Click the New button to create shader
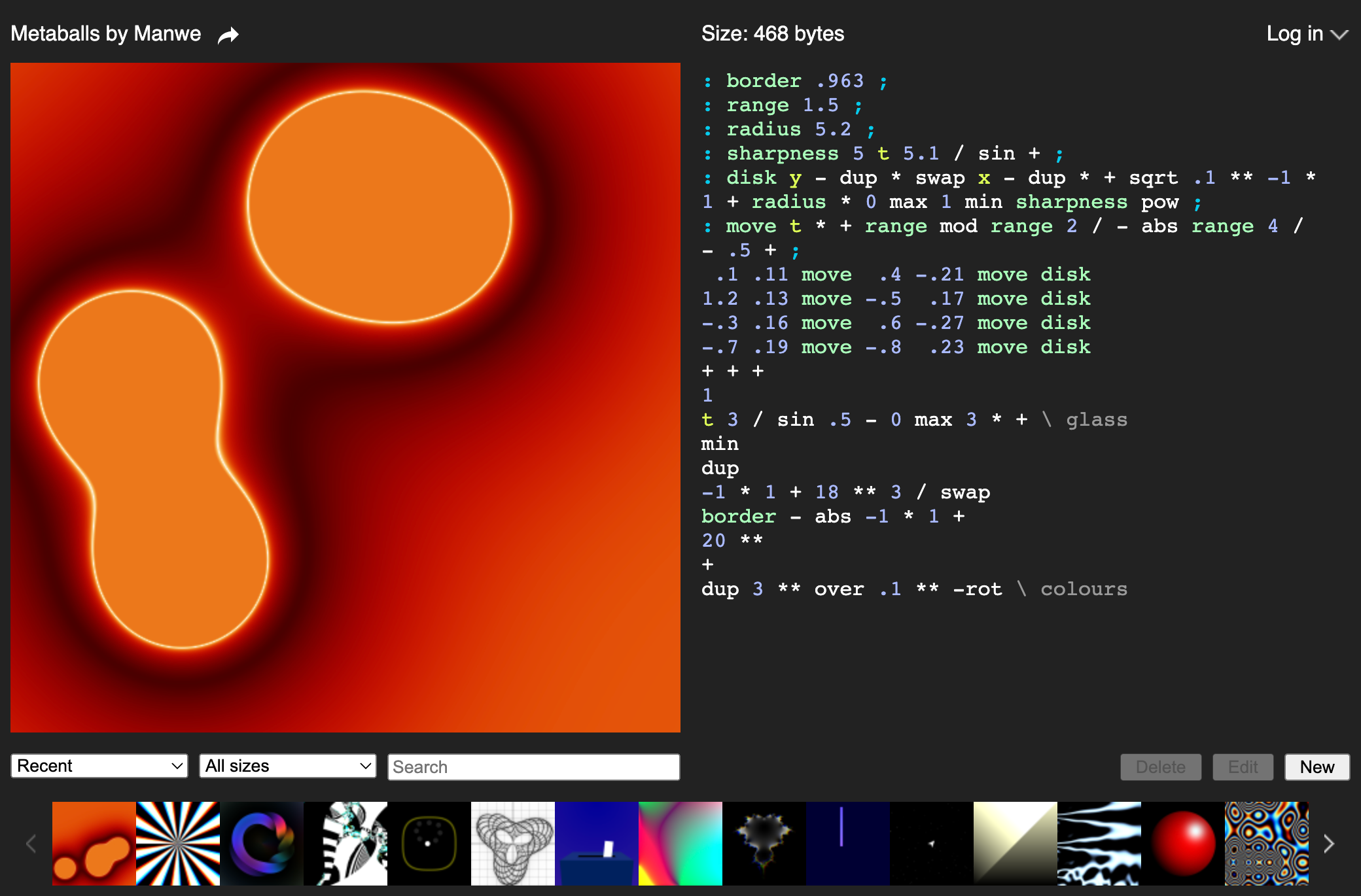The image size is (1361, 896). coord(1316,767)
